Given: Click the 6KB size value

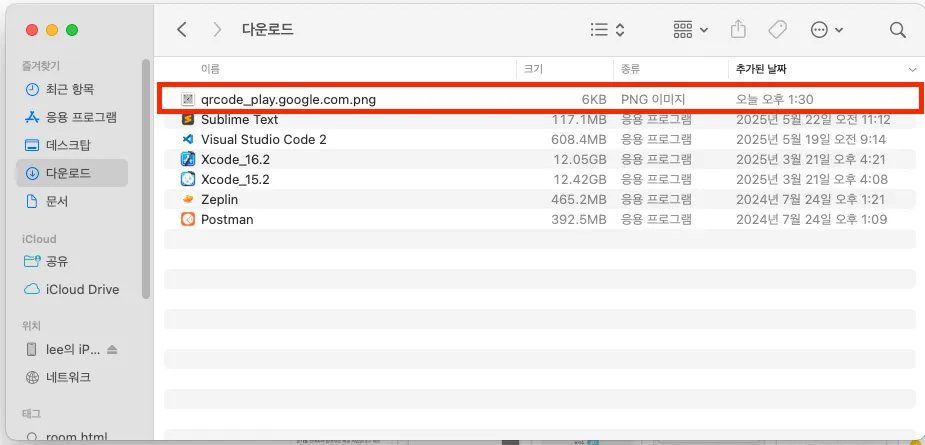Looking at the screenshot, I should [x=594, y=100].
